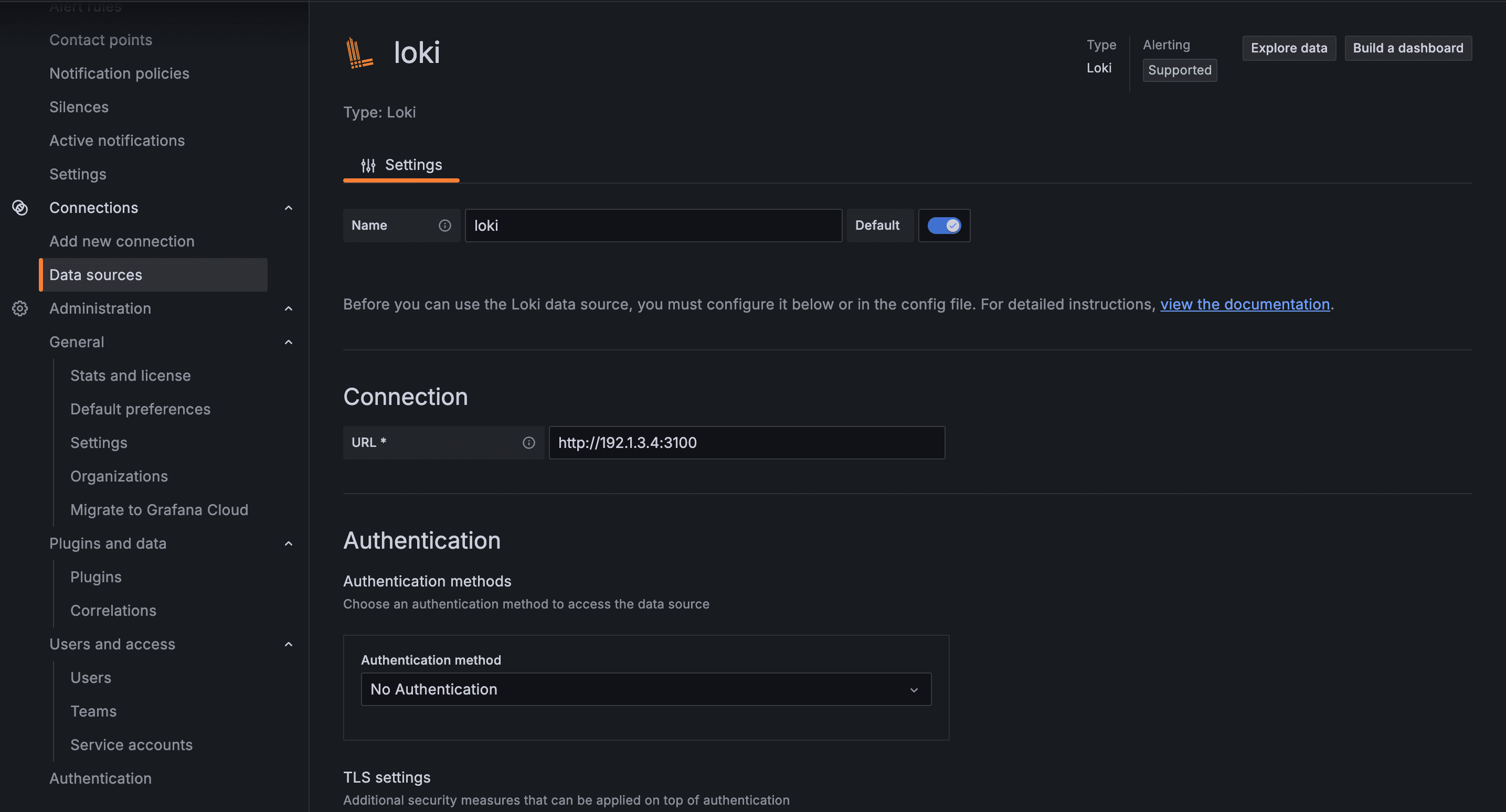This screenshot has height=812, width=1506.
Task: Click the URL field info icon
Action: click(x=528, y=443)
